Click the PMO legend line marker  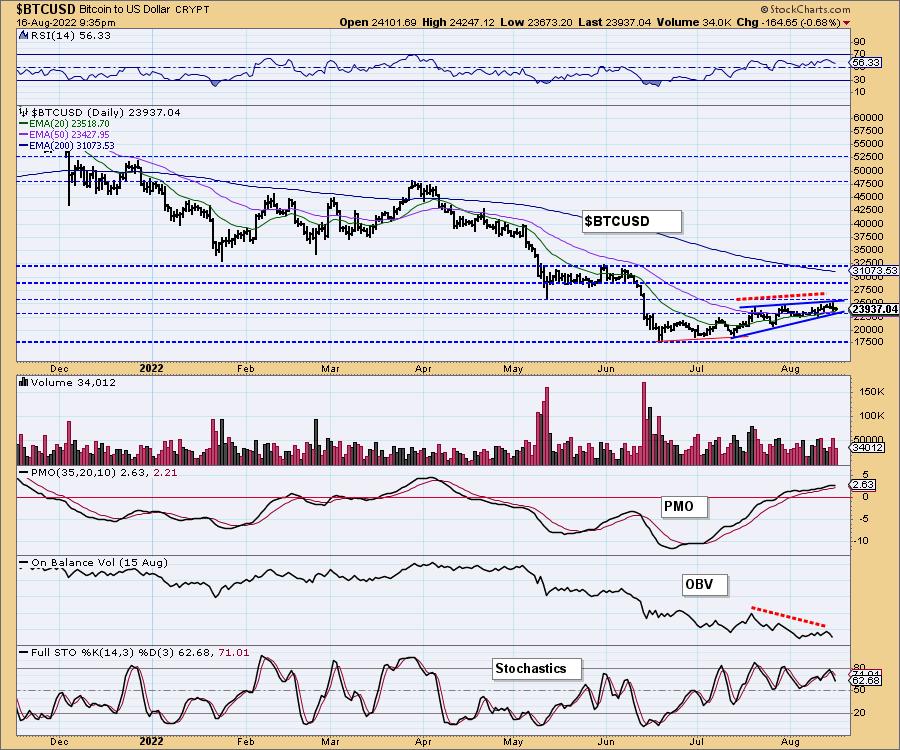(24, 472)
